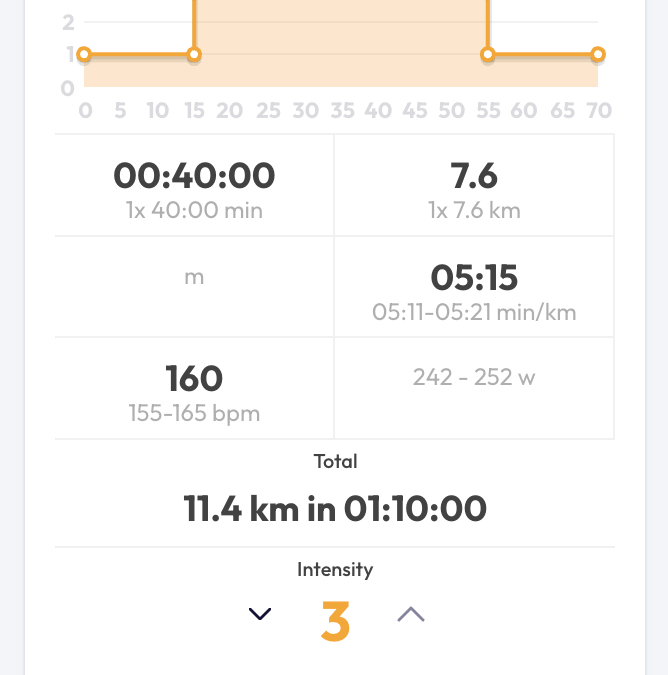Edit the 00:40:00 duration field

coord(194,176)
